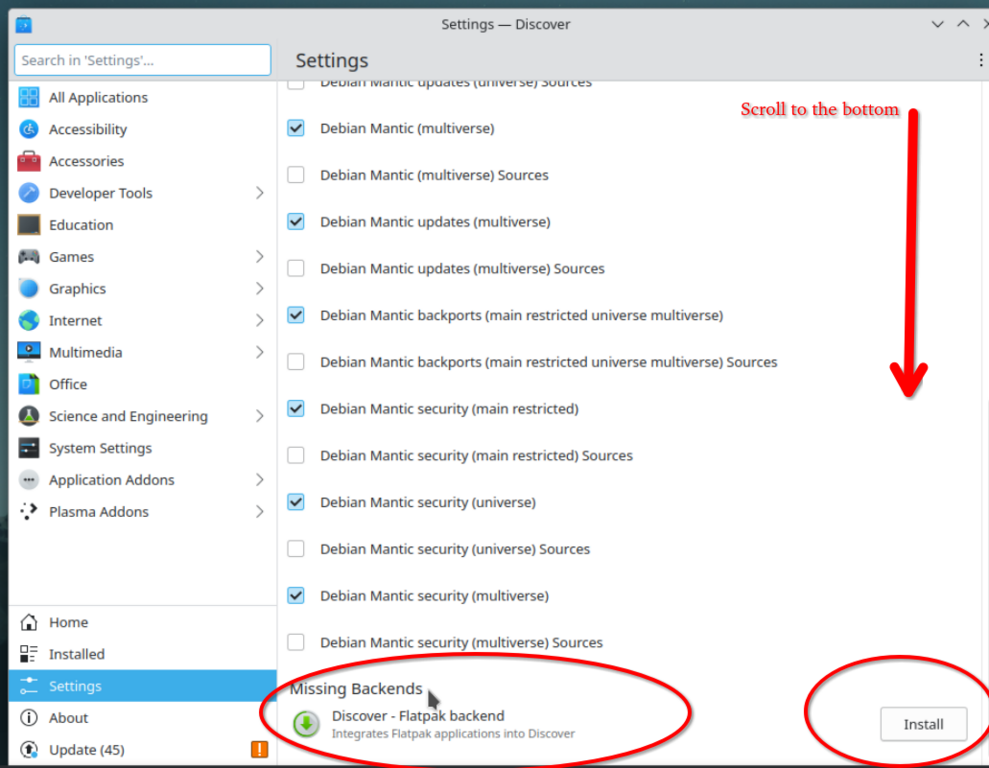Open the Accessories toolbox icon
The image size is (989, 768).
(29, 161)
